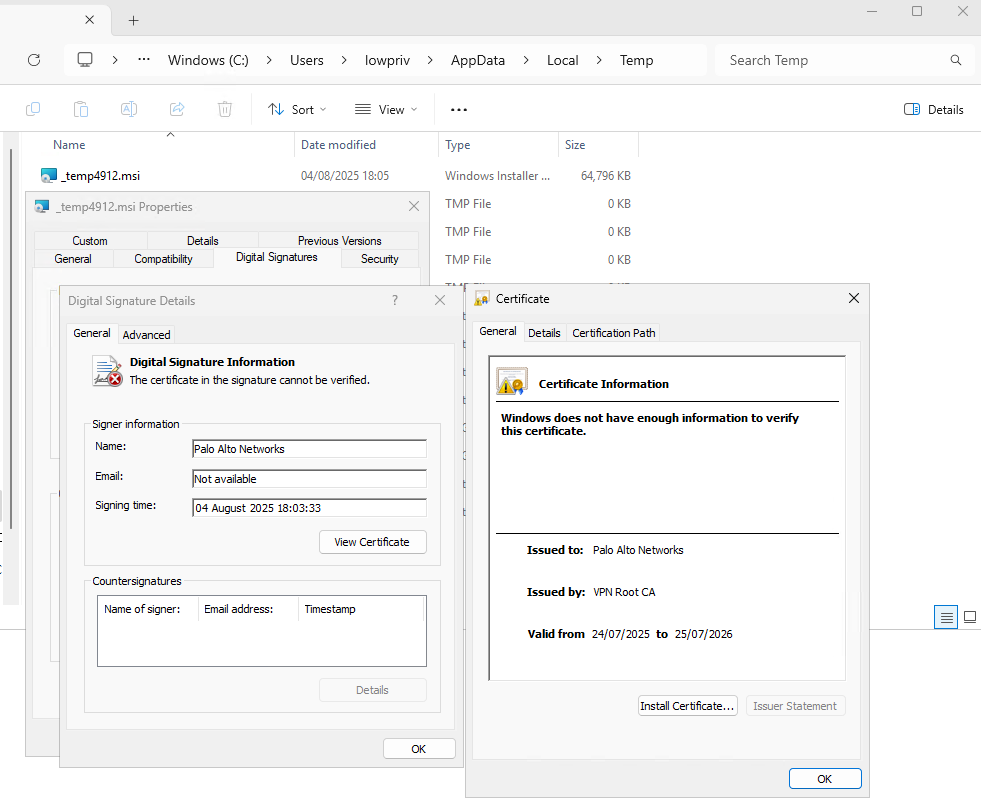Sort by Size column header
The image size is (981, 812).
click(x=598, y=145)
